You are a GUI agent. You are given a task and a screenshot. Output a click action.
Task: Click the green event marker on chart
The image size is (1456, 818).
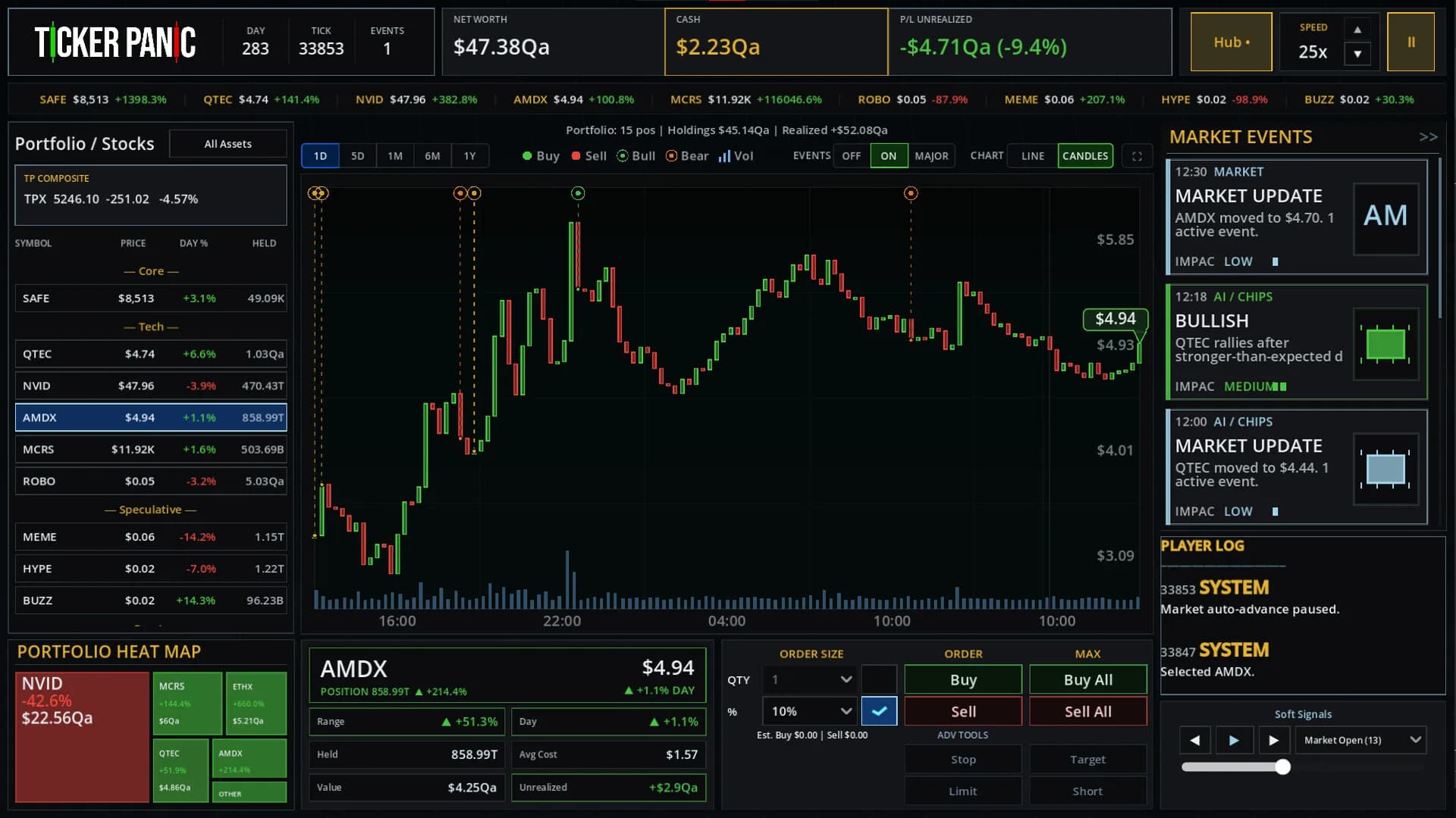(x=578, y=193)
